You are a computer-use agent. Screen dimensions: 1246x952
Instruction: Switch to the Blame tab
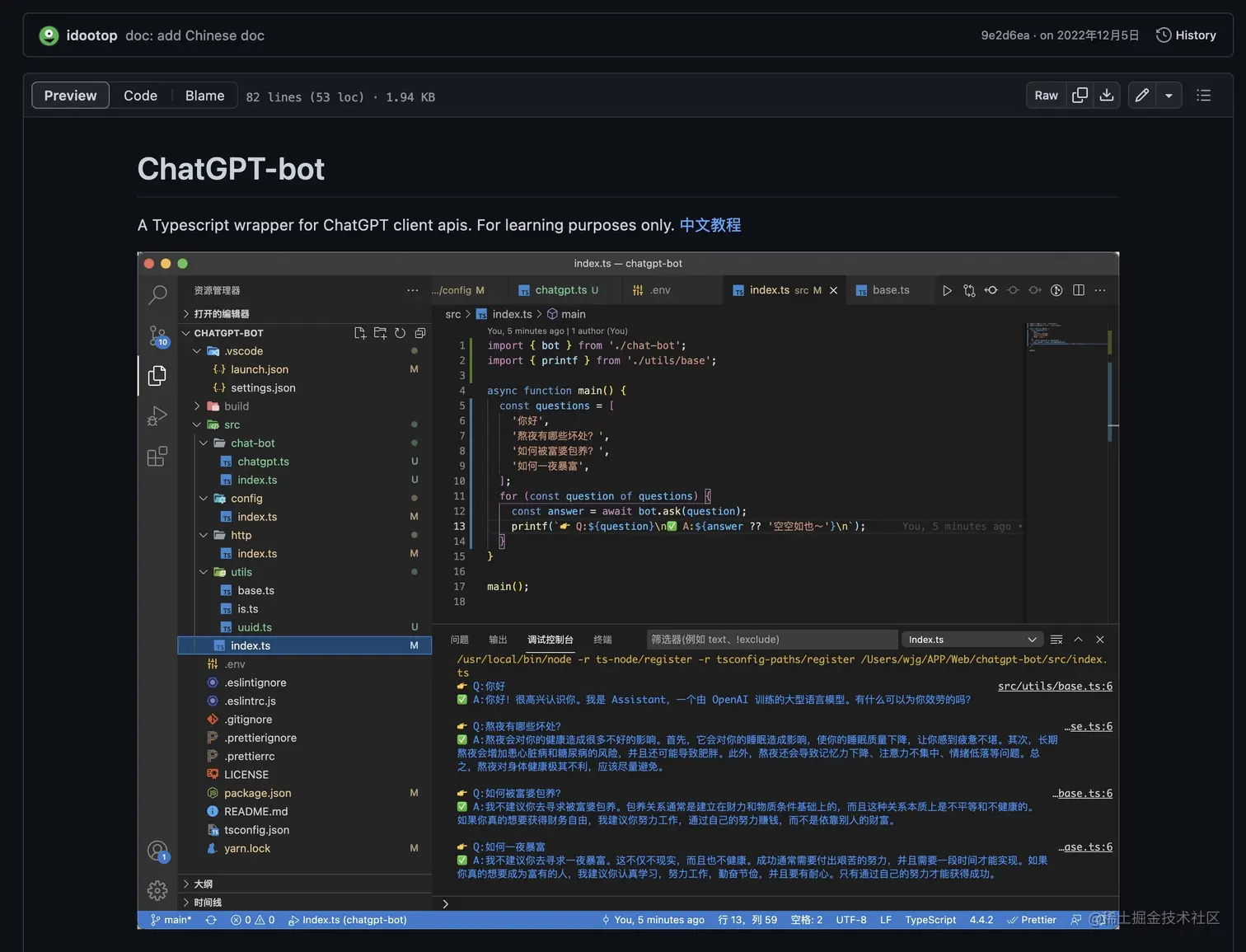(x=204, y=96)
